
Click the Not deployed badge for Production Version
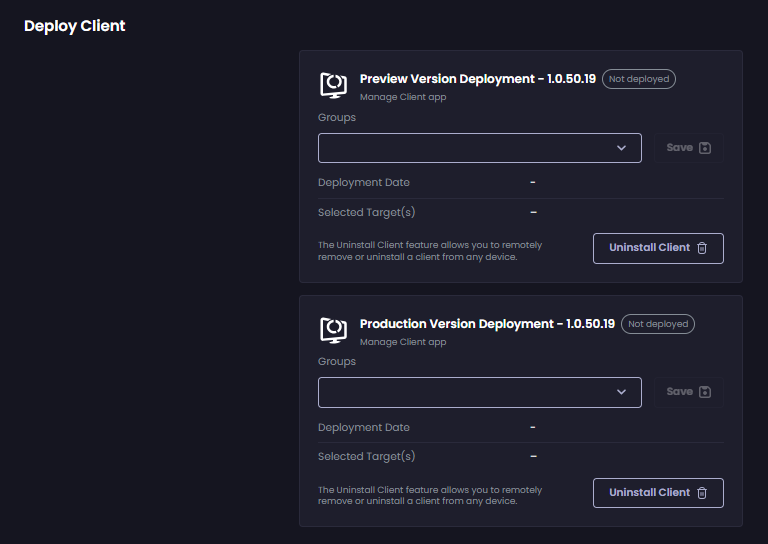click(x=658, y=324)
